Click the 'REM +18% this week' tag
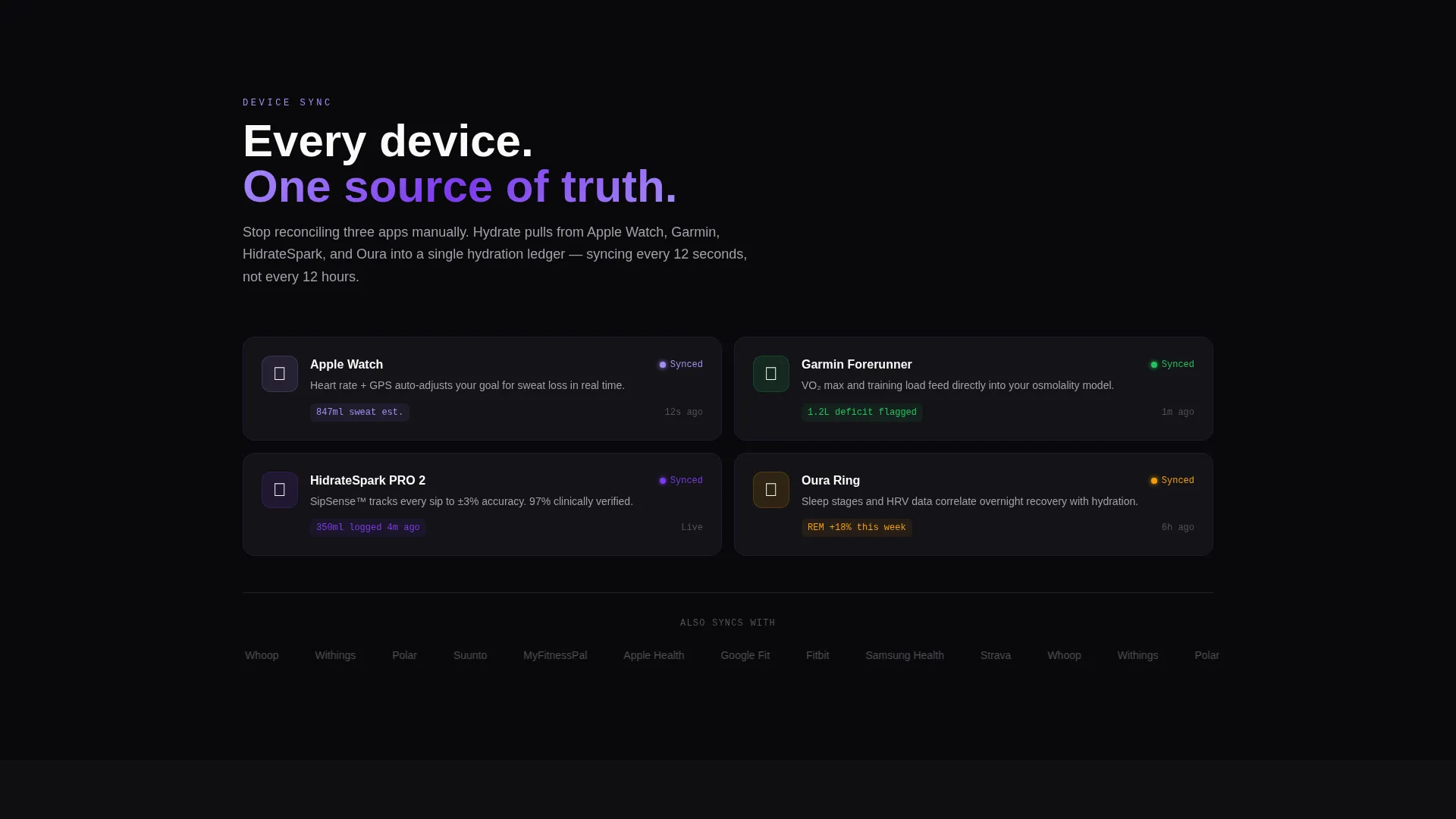 (857, 528)
